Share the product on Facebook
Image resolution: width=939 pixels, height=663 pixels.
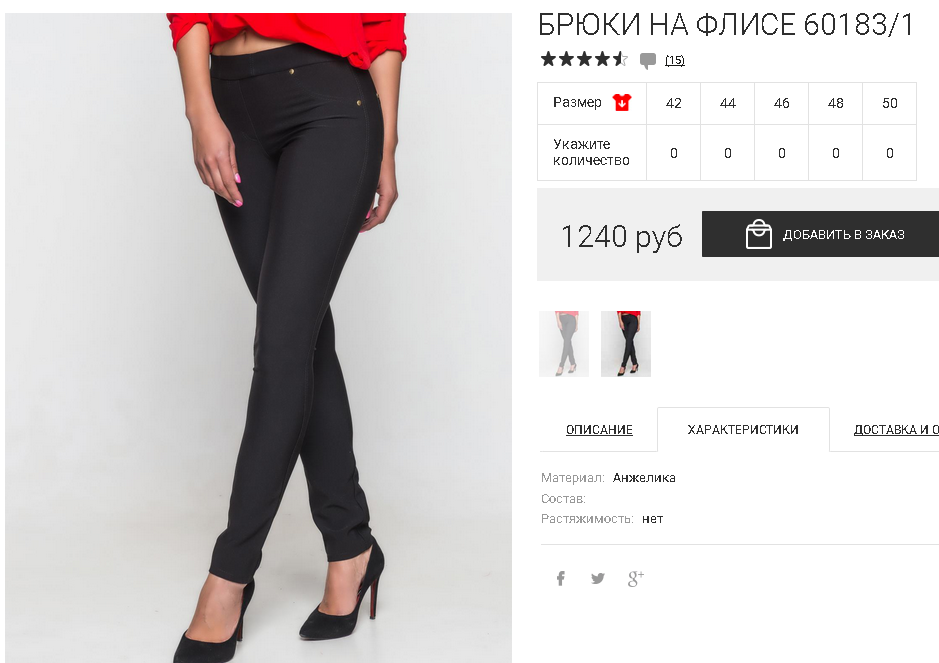coord(561,578)
